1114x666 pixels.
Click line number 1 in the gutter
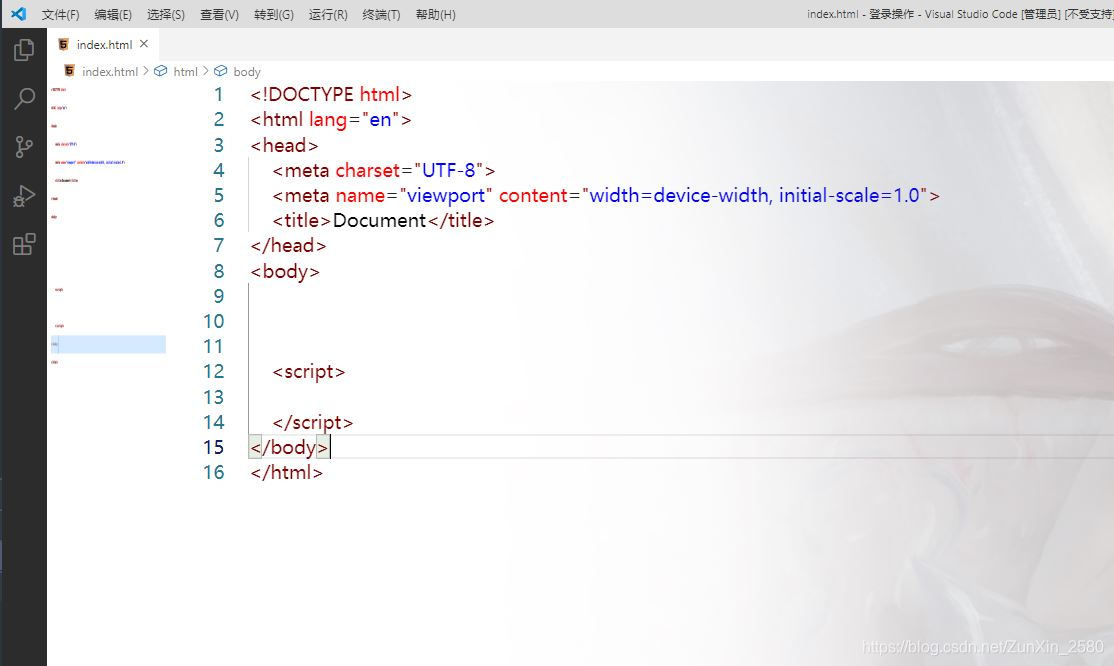click(219, 95)
